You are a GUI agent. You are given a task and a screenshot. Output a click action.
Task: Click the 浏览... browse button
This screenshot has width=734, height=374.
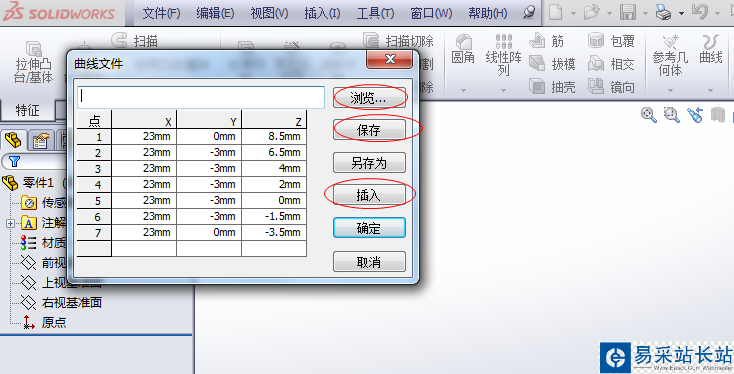pos(369,98)
